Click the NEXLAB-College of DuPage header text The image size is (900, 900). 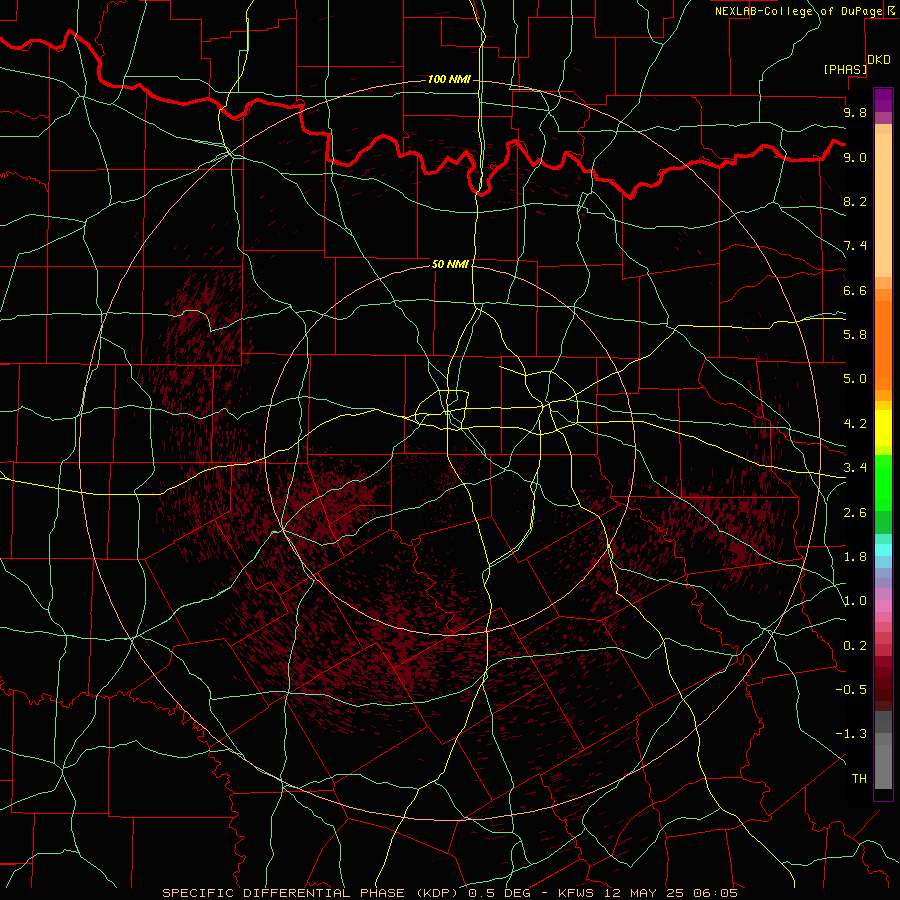798,11
